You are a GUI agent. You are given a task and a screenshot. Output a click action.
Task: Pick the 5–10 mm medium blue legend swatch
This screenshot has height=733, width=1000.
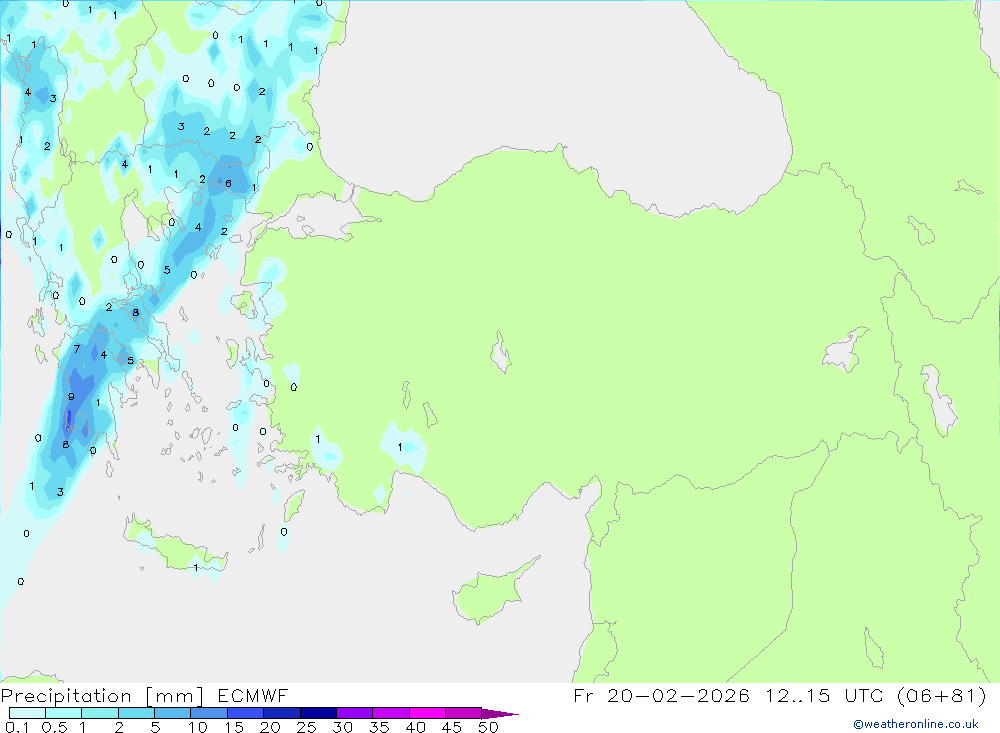tap(172, 713)
